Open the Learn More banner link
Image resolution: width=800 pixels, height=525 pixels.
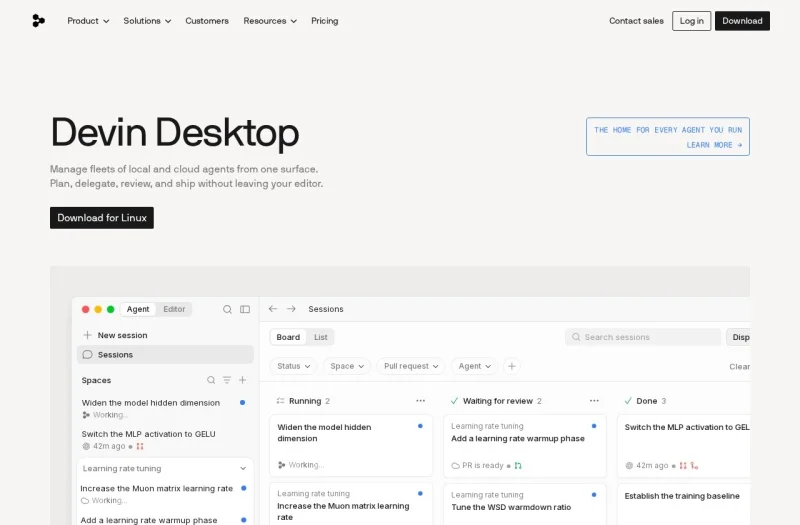[668, 137]
